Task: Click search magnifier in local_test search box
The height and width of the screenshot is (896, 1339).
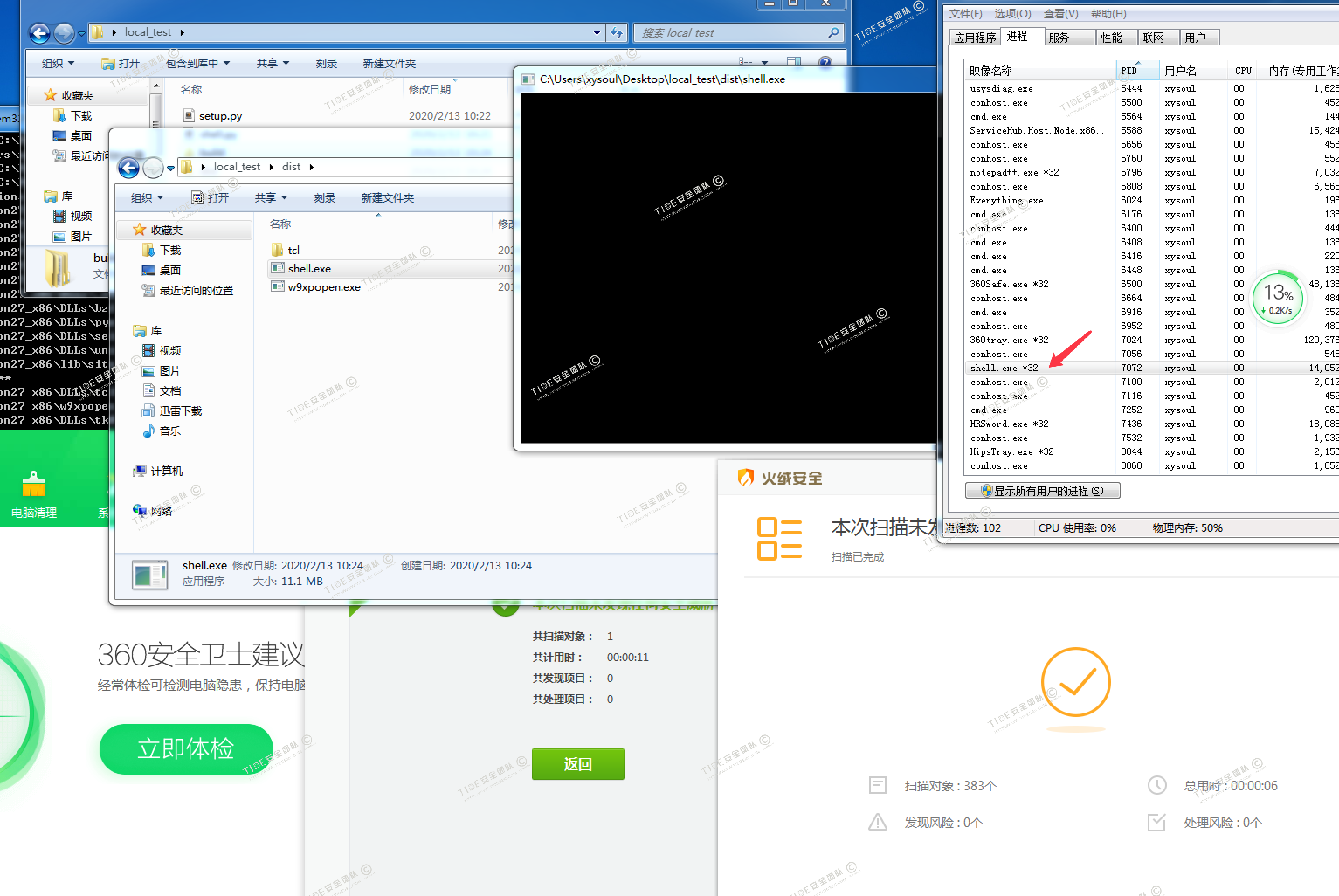Action: [833, 33]
